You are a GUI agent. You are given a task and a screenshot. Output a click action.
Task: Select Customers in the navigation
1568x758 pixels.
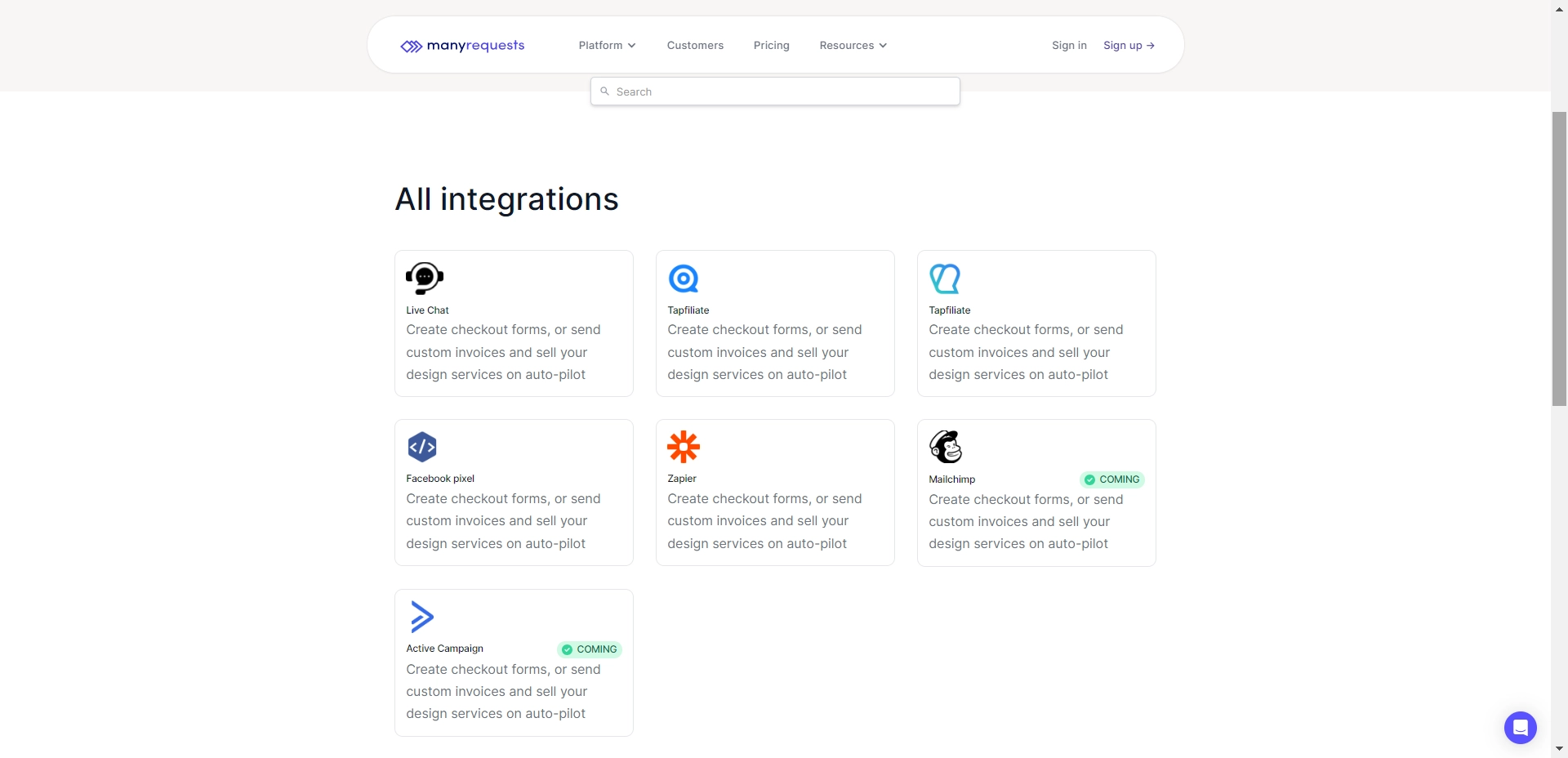point(695,45)
